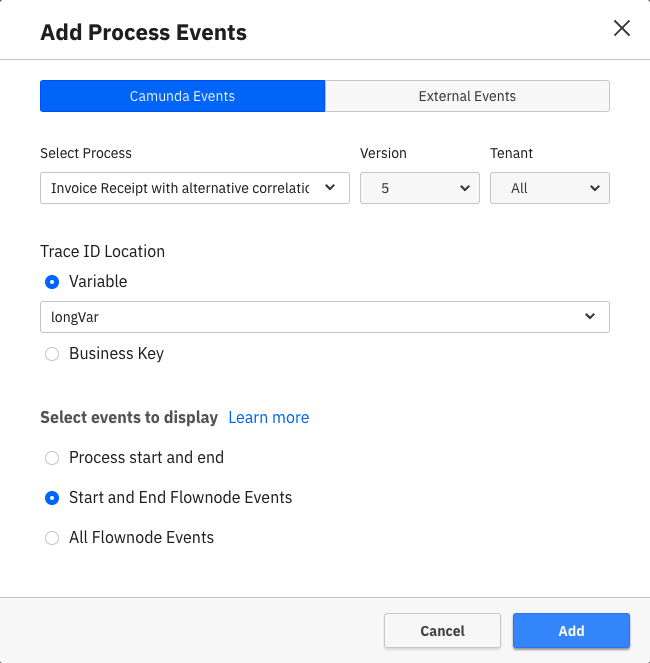Choose Business Key as trace ID location
The image size is (650, 663).
click(x=52, y=354)
